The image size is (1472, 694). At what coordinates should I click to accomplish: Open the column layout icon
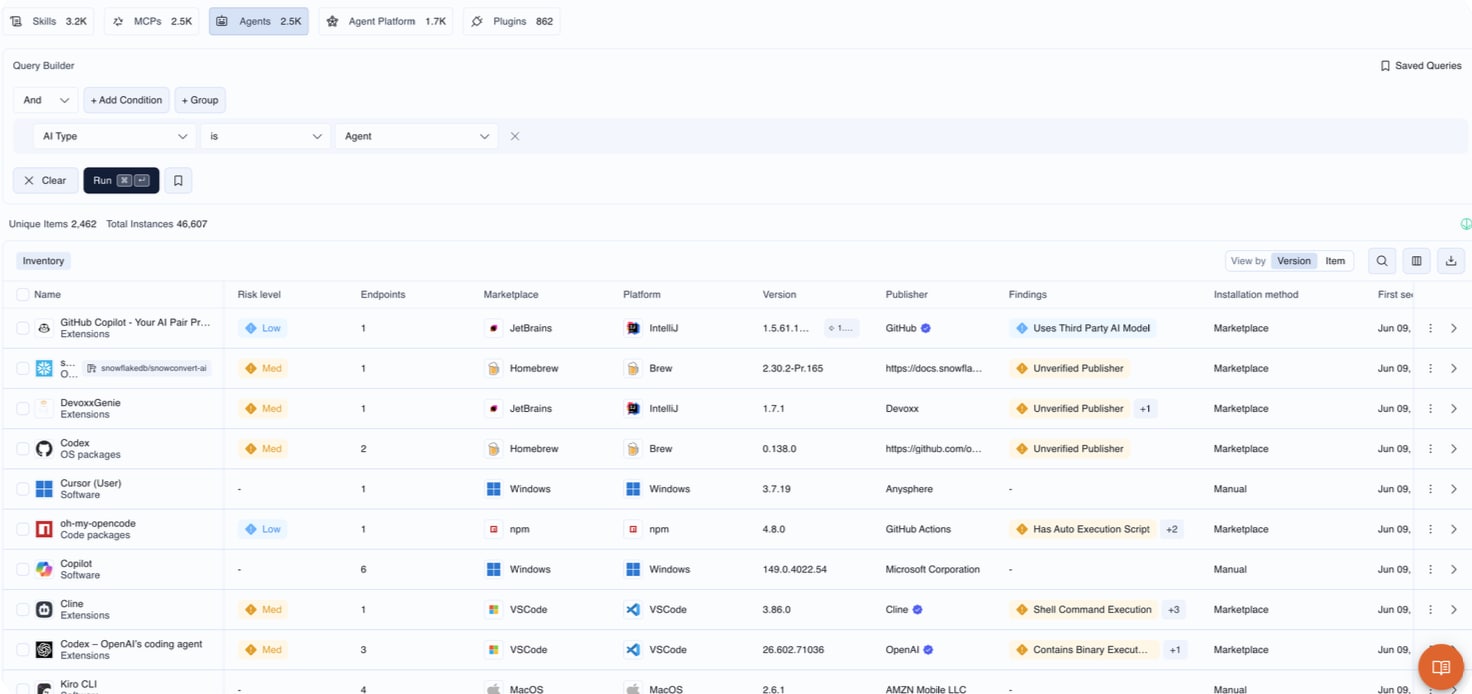click(x=1416, y=261)
